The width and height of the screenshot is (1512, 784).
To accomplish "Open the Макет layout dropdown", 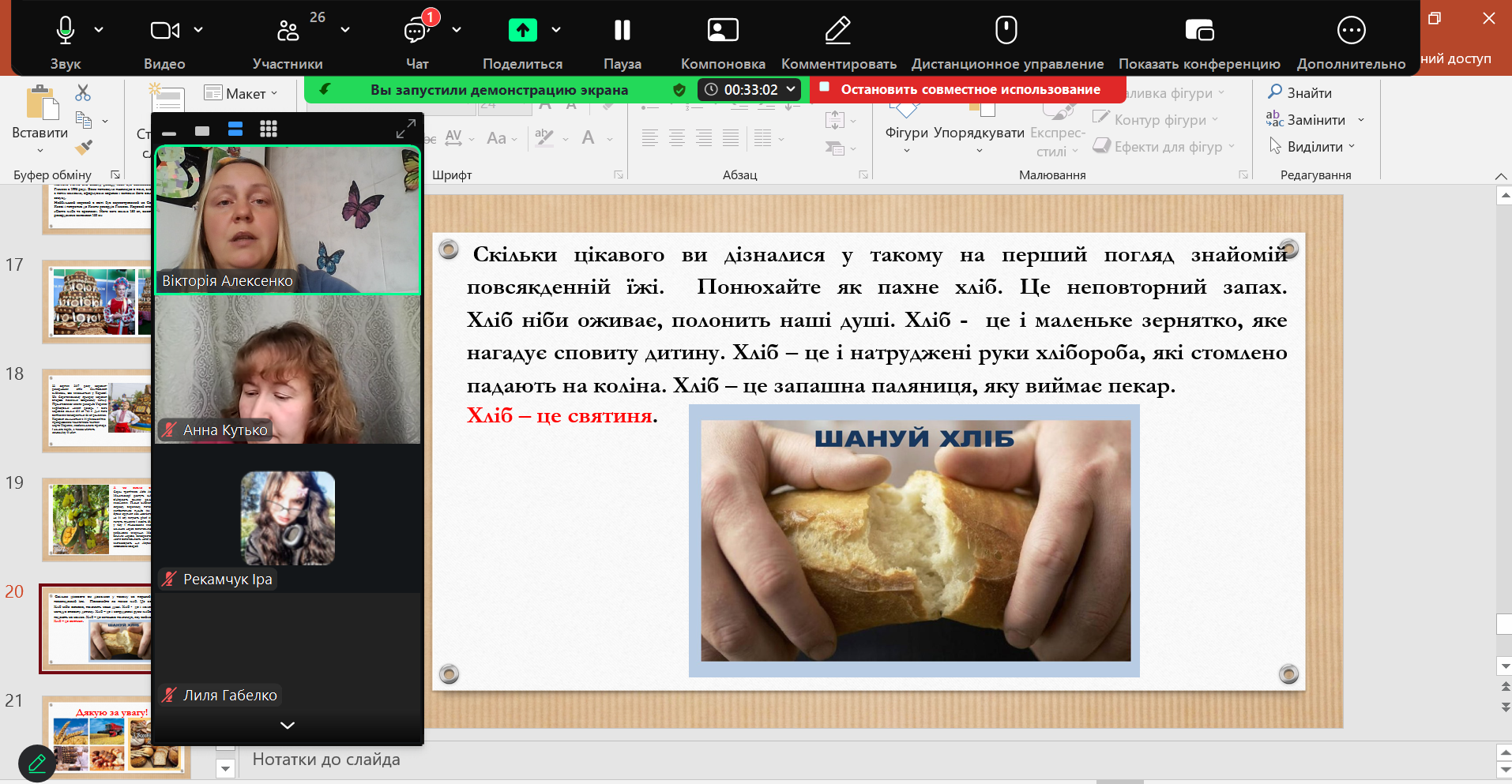I will point(242,93).
